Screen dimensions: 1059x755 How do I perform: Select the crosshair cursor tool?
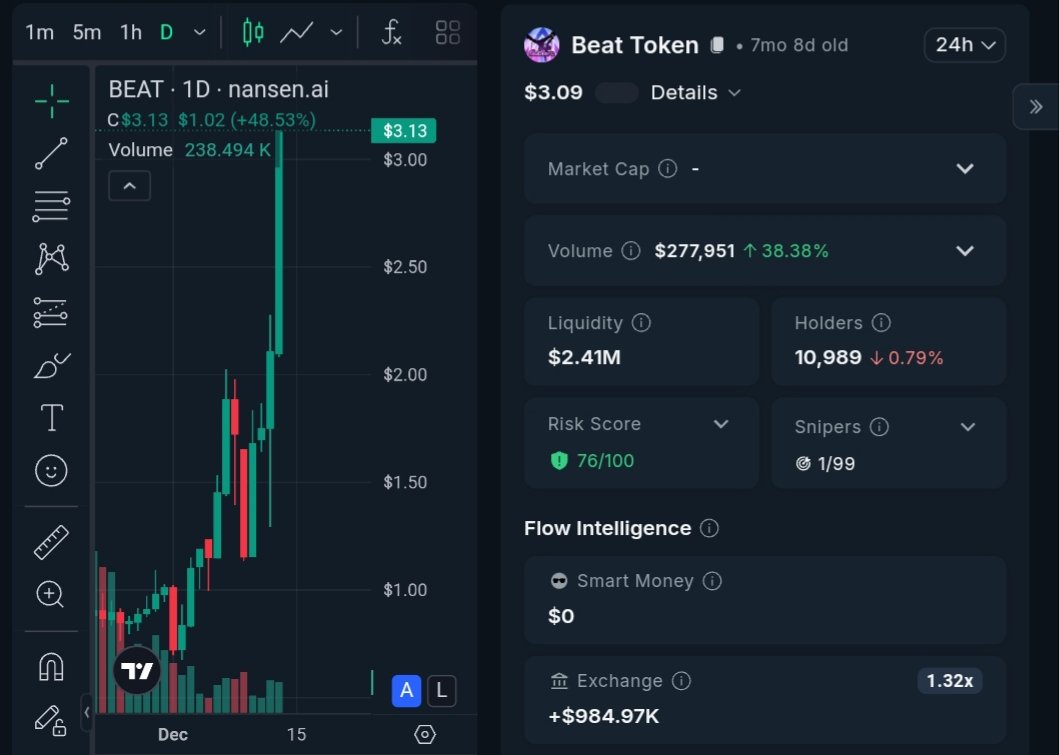click(51, 101)
